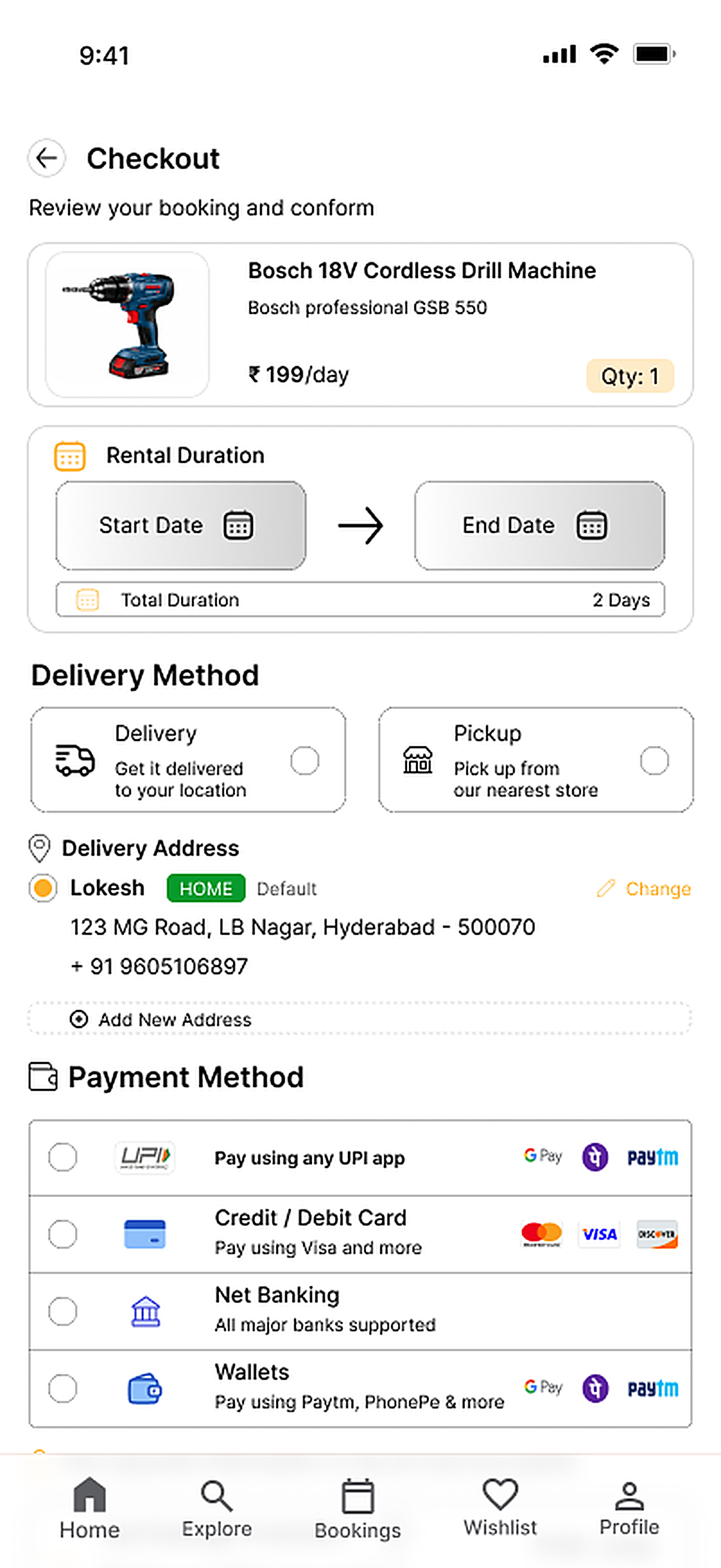Add New Address

pyautogui.click(x=359, y=1019)
